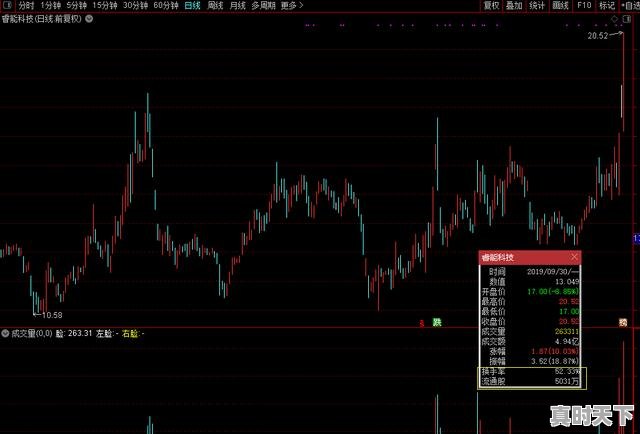Click the small red marker left of 跌
This screenshot has width=640, height=434.
[x=422, y=323]
